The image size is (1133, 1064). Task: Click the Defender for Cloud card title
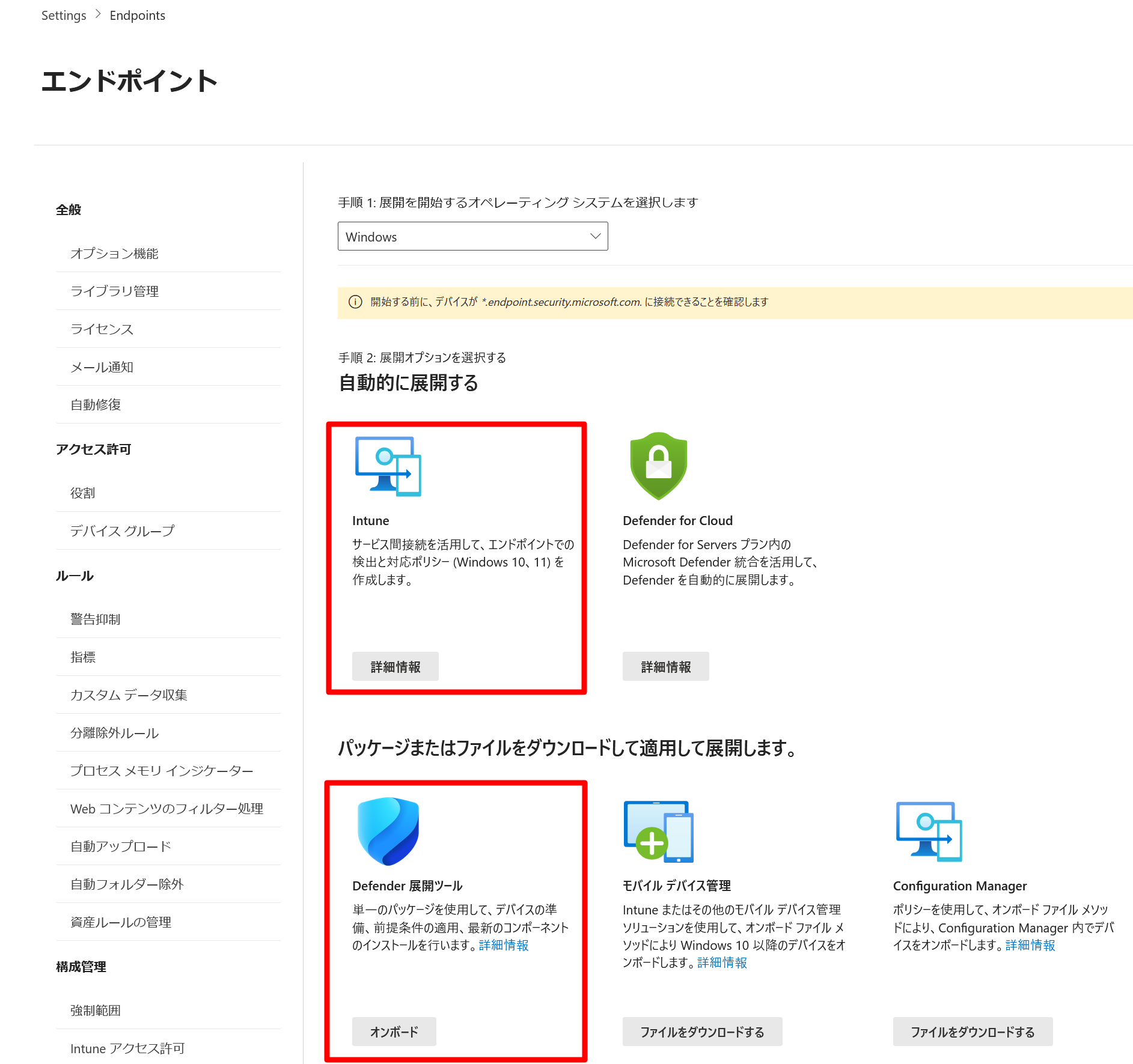click(678, 521)
